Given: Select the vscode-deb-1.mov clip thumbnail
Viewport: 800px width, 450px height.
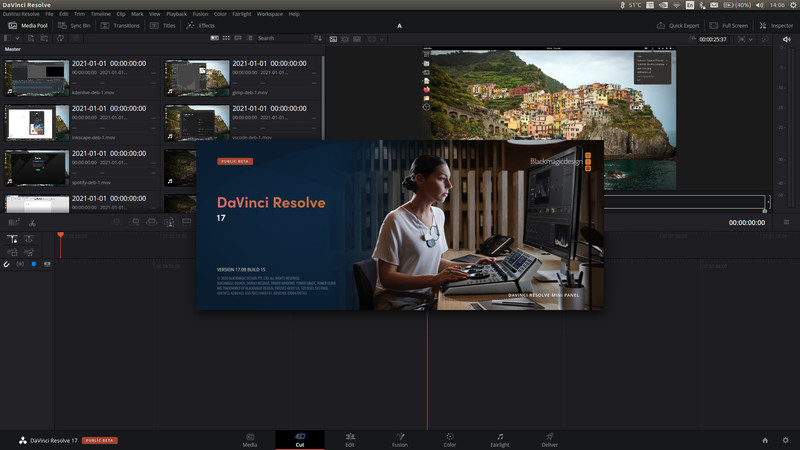Looking at the screenshot, I should pyautogui.click(x=197, y=122).
